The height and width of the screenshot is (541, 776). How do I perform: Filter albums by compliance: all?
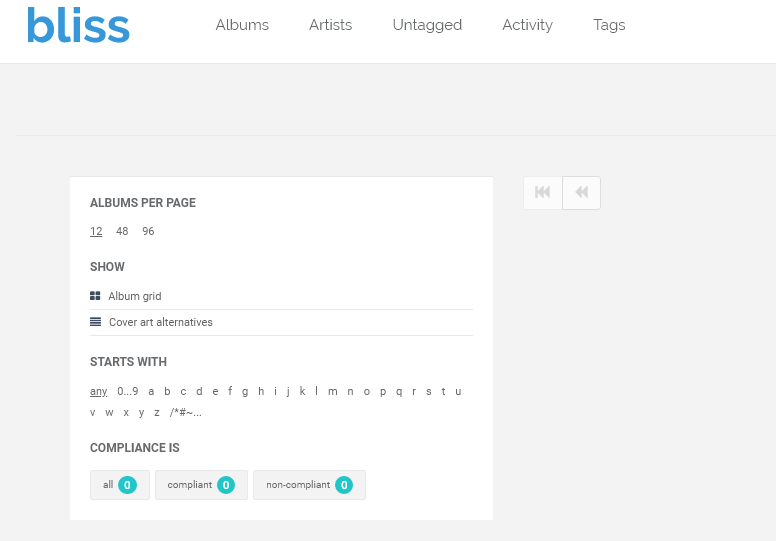[119, 485]
